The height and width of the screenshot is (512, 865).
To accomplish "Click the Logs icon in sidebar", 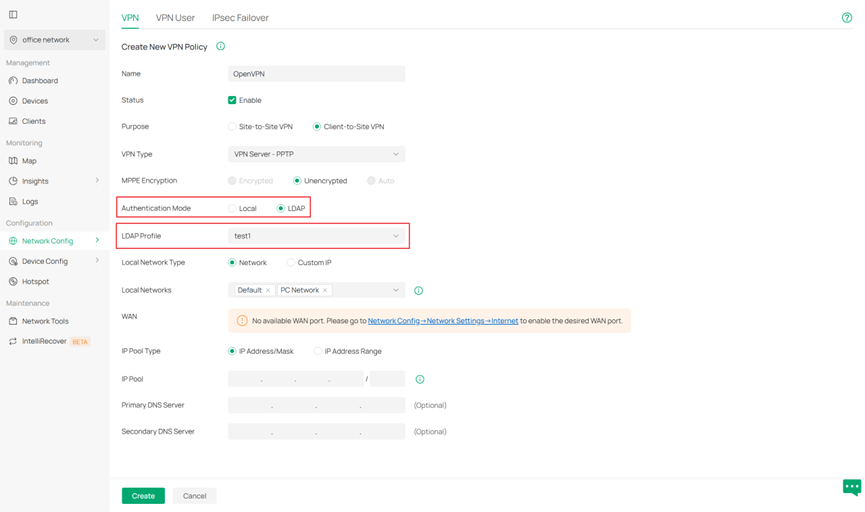I will pos(13,201).
